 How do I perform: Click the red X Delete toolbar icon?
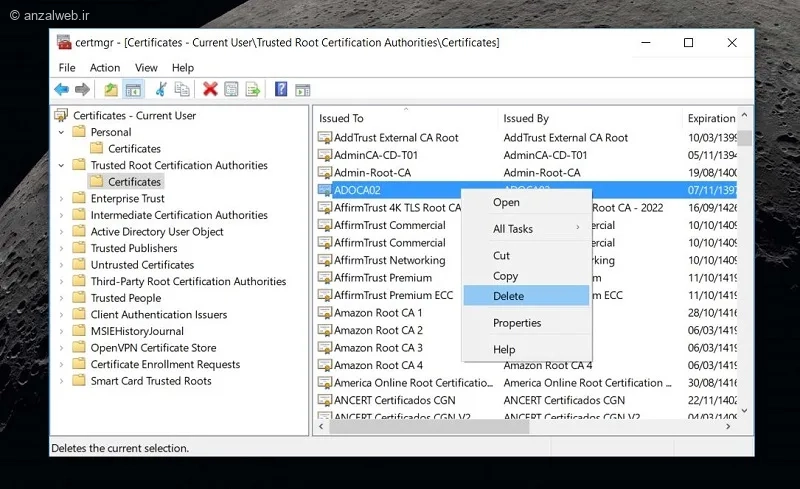tap(210, 89)
